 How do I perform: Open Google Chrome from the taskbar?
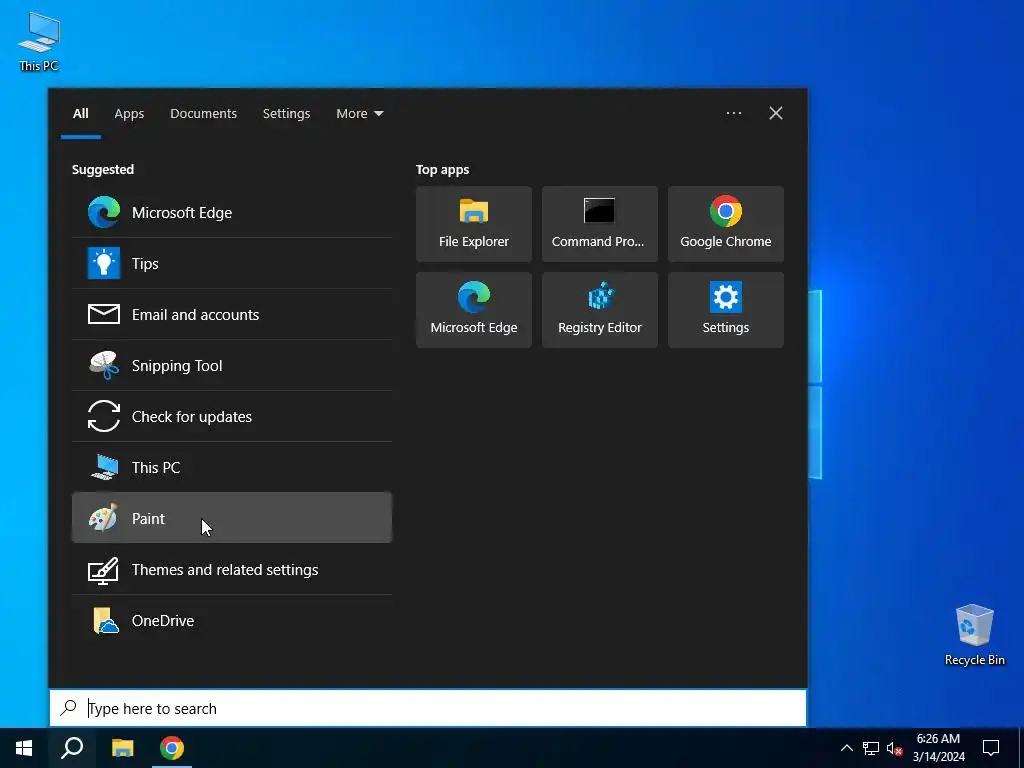point(172,748)
